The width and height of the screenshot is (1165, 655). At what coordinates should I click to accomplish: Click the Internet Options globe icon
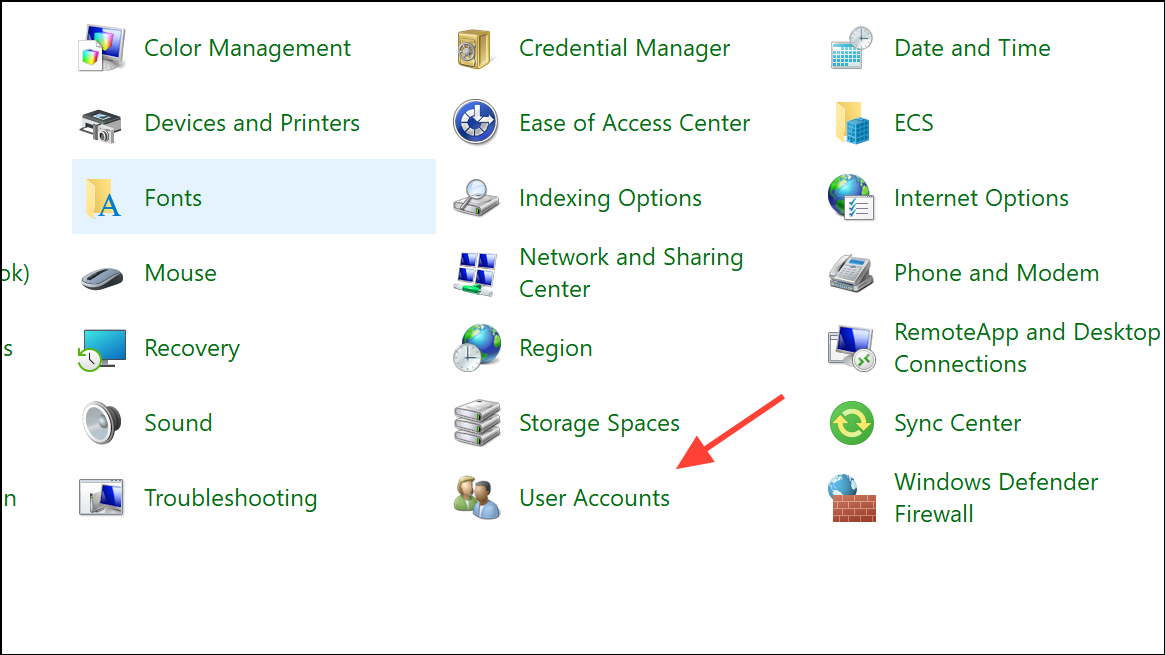coord(851,198)
